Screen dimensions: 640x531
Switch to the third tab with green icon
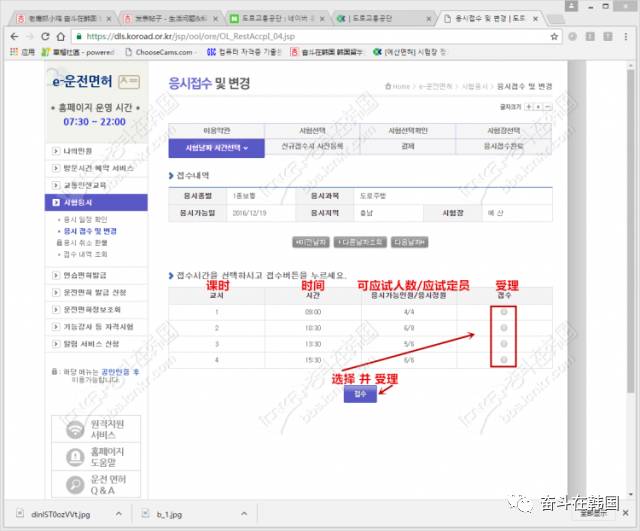pyautogui.click(x=277, y=19)
